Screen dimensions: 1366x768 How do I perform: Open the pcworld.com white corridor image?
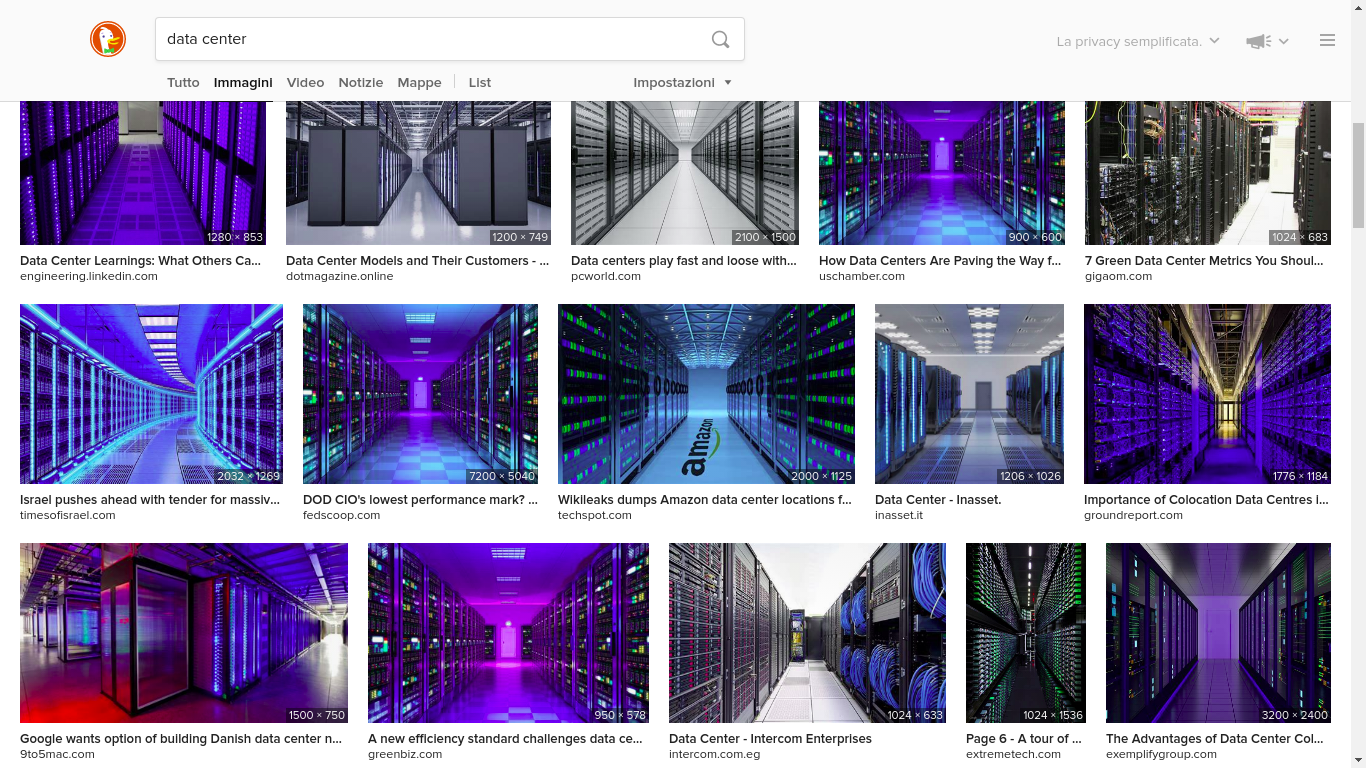click(685, 172)
